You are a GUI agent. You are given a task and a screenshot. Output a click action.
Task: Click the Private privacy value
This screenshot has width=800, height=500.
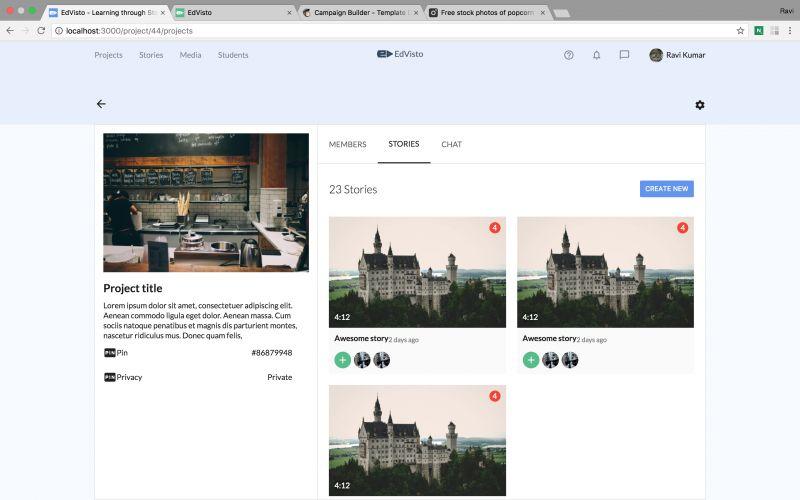280,378
